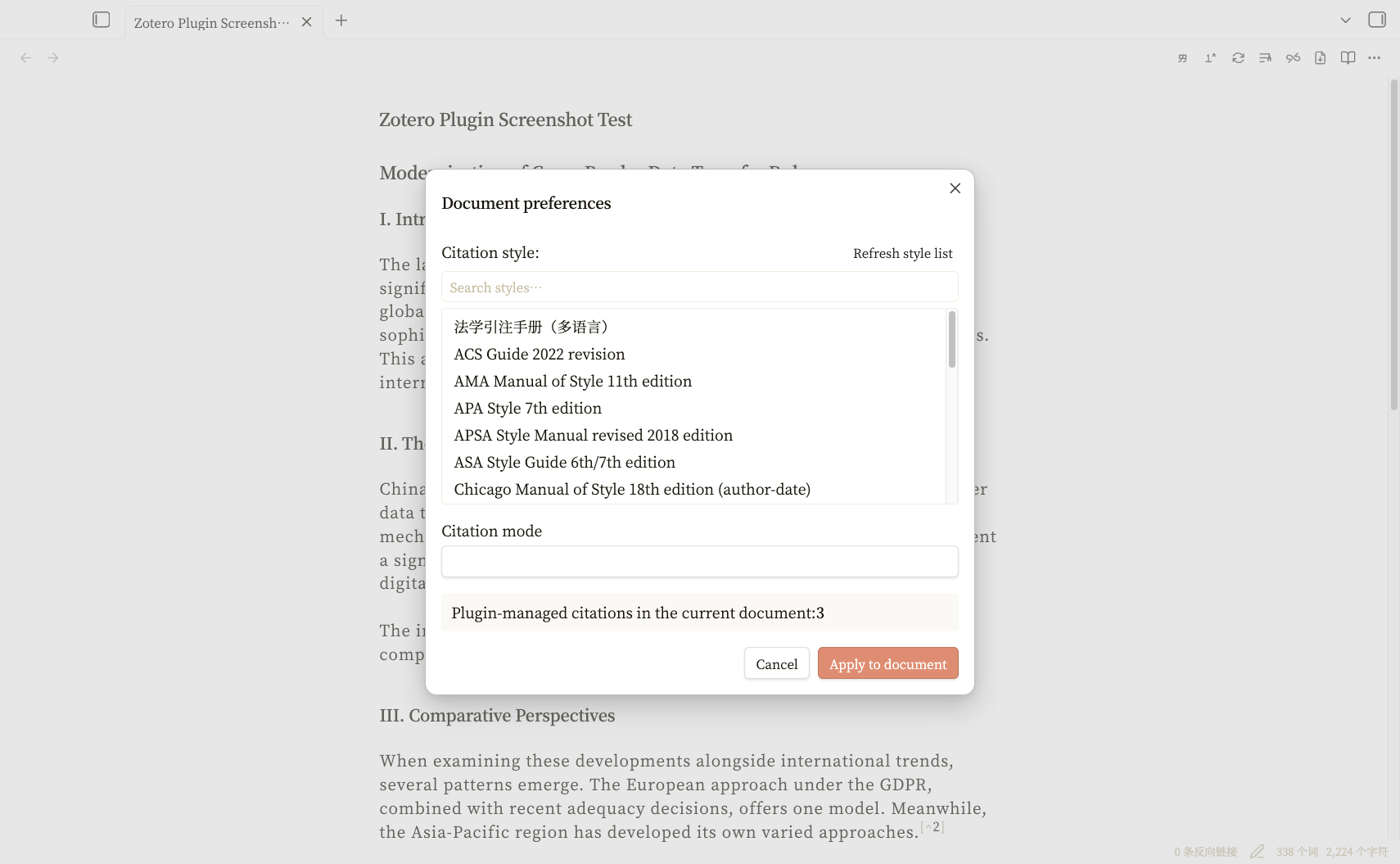Choose ASA Style Guide 6th/7th edition
Screen dimensions: 1400x864
[x=694, y=463]
